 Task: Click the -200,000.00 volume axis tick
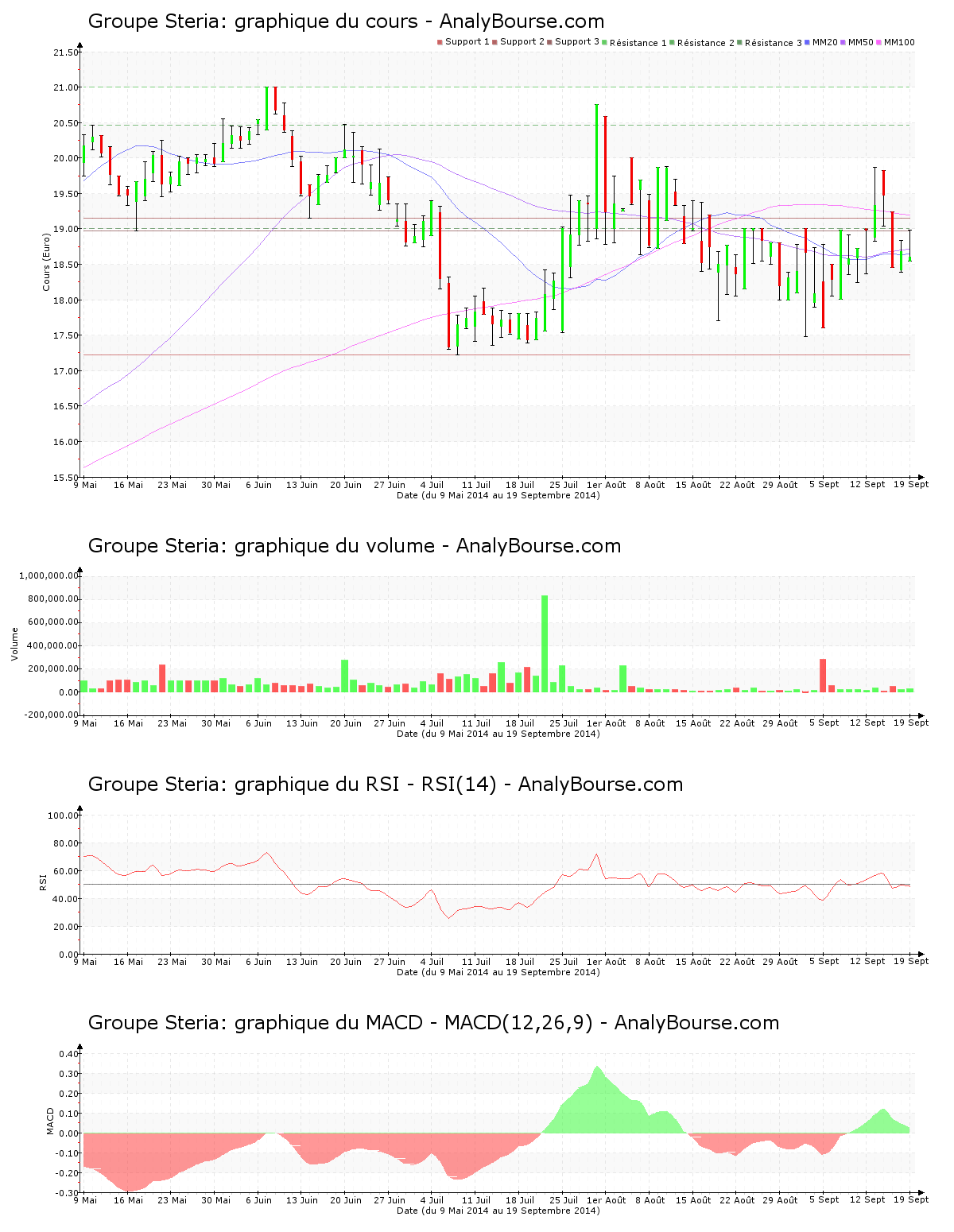51,715
